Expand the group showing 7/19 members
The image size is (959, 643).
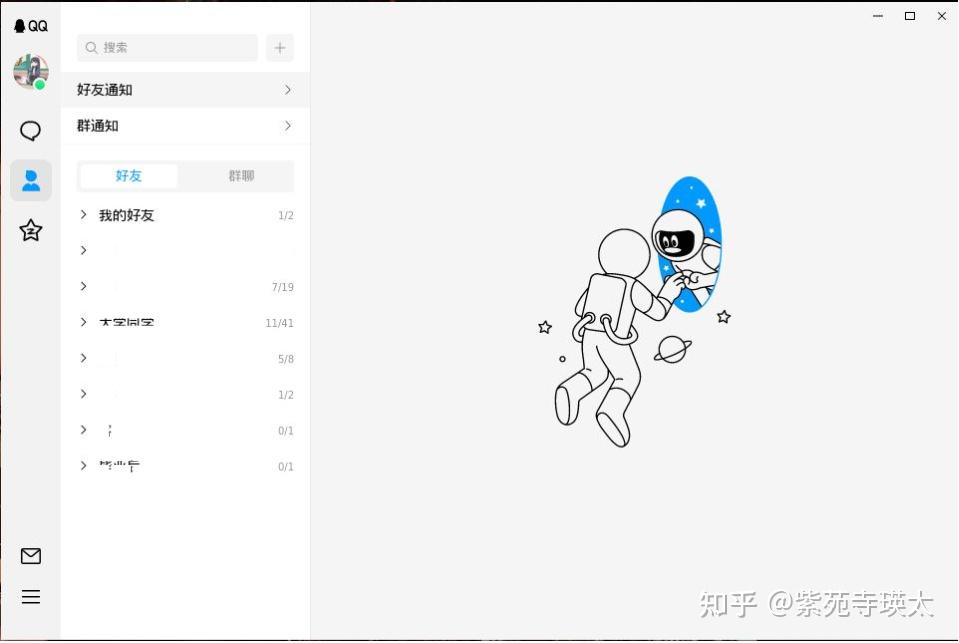pyautogui.click(x=180, y=287)
